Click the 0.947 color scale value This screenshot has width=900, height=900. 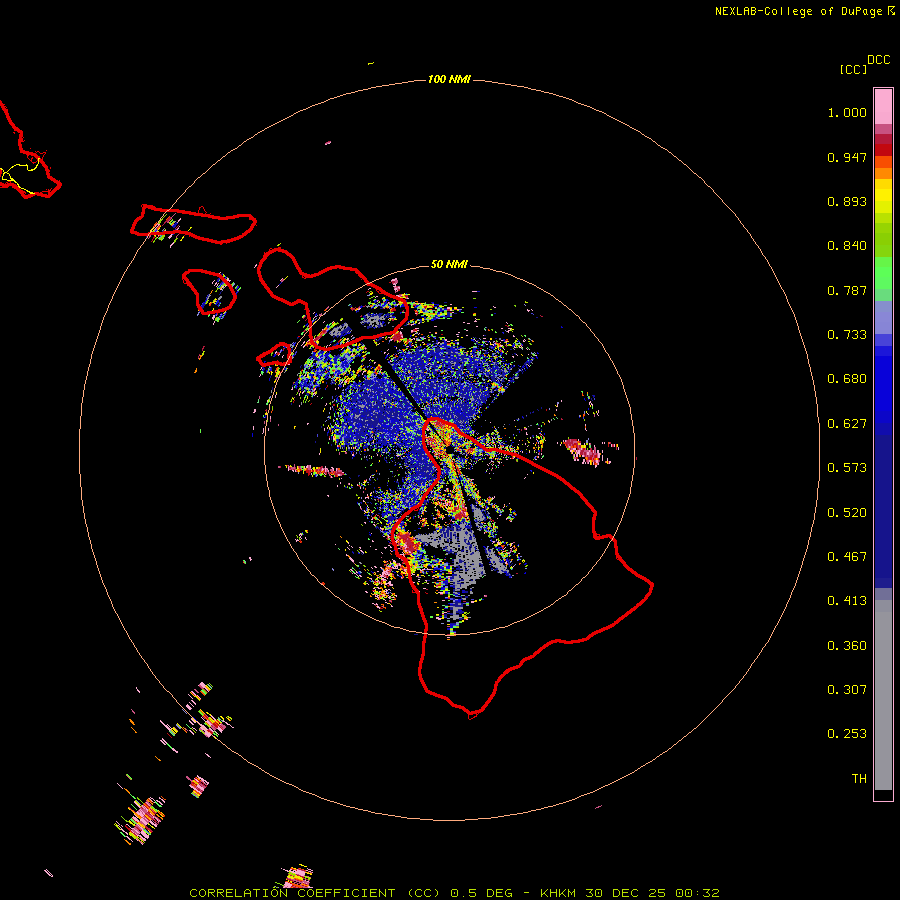coord(847,157)
